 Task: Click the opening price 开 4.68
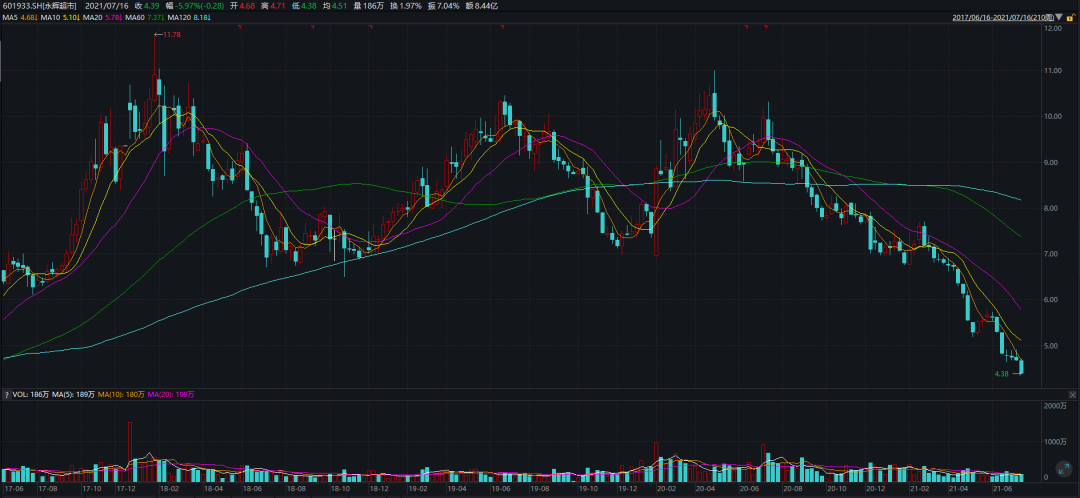[x=244, y=6]
